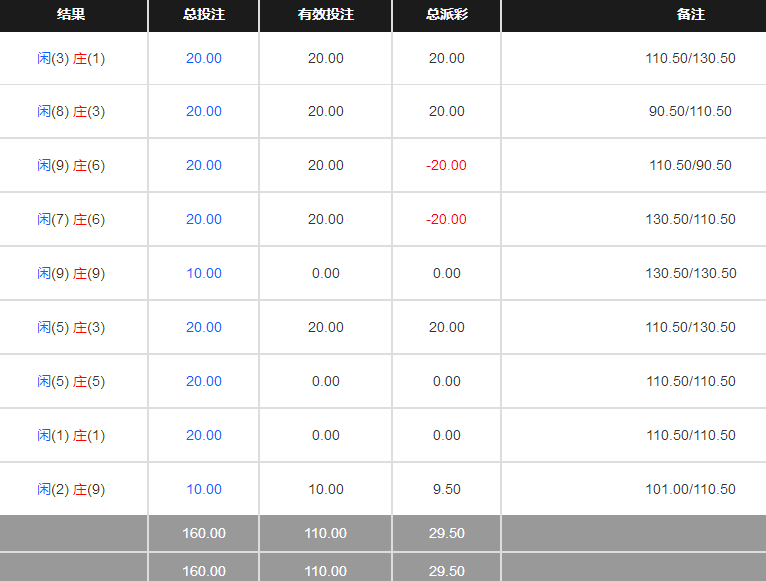Open the 20.00 bet link for 闲(5) 庄(5)

click(204, 381)
